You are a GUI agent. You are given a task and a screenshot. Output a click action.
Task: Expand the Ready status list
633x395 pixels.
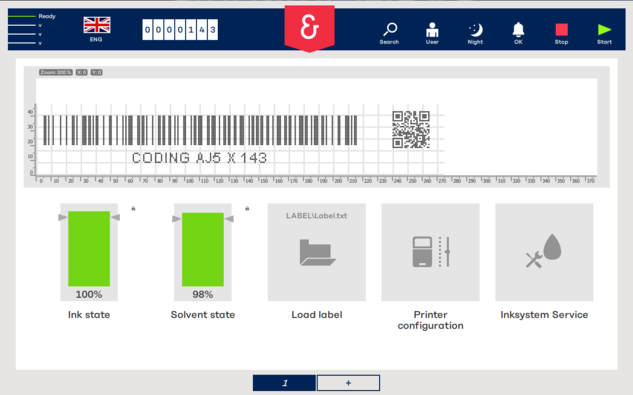point(32,29)
